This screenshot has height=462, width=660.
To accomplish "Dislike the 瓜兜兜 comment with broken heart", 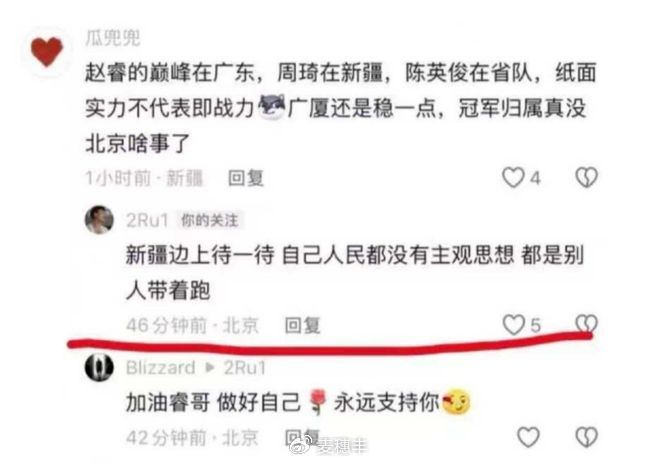I will 586,178.
